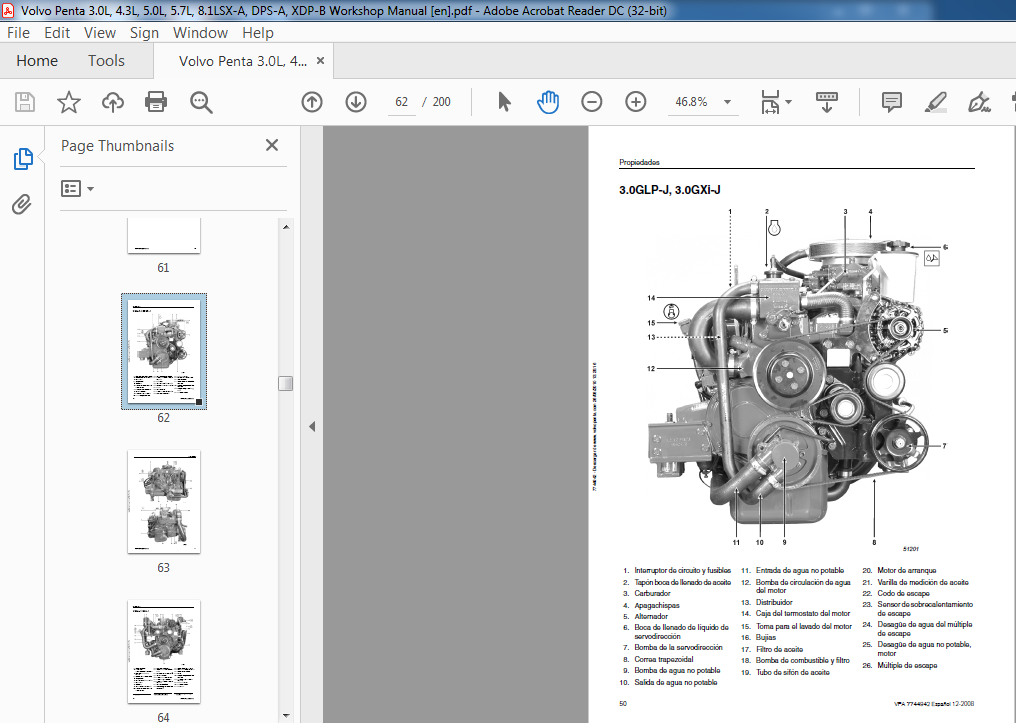Viewport: 1016px width, 723px height.
Task: Open the Sign menu
Action: point(144,32)
